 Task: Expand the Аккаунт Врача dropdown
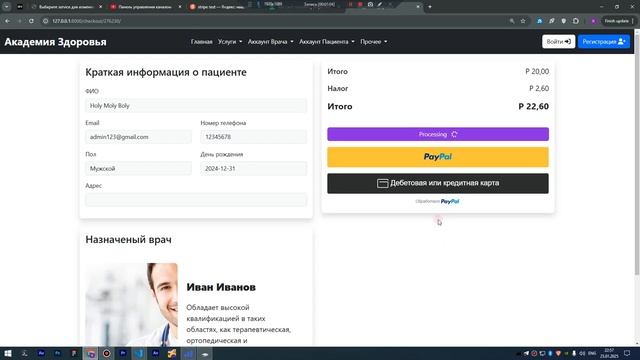[271, 42]
